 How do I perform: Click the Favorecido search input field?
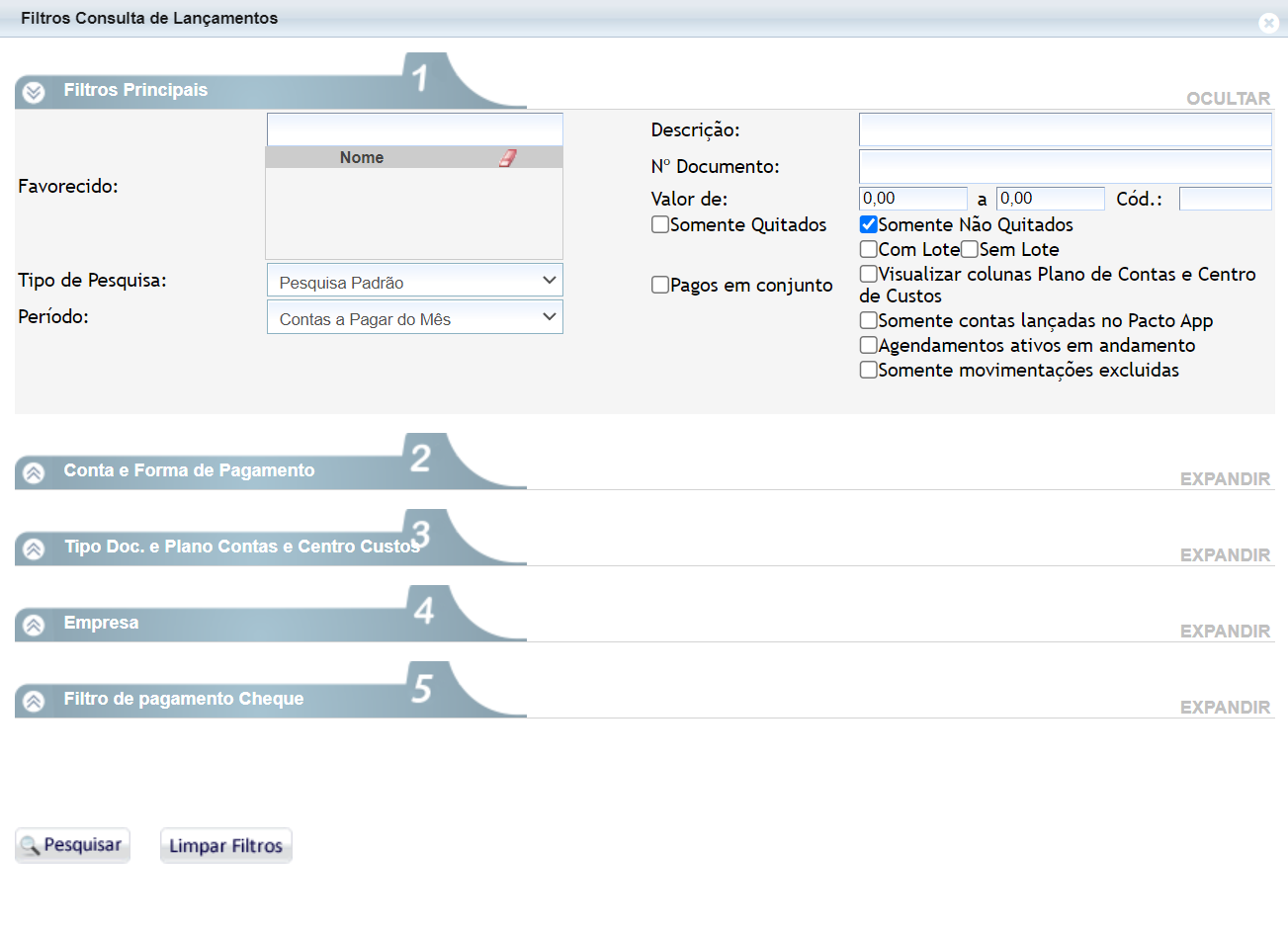[x=415, y=129]
